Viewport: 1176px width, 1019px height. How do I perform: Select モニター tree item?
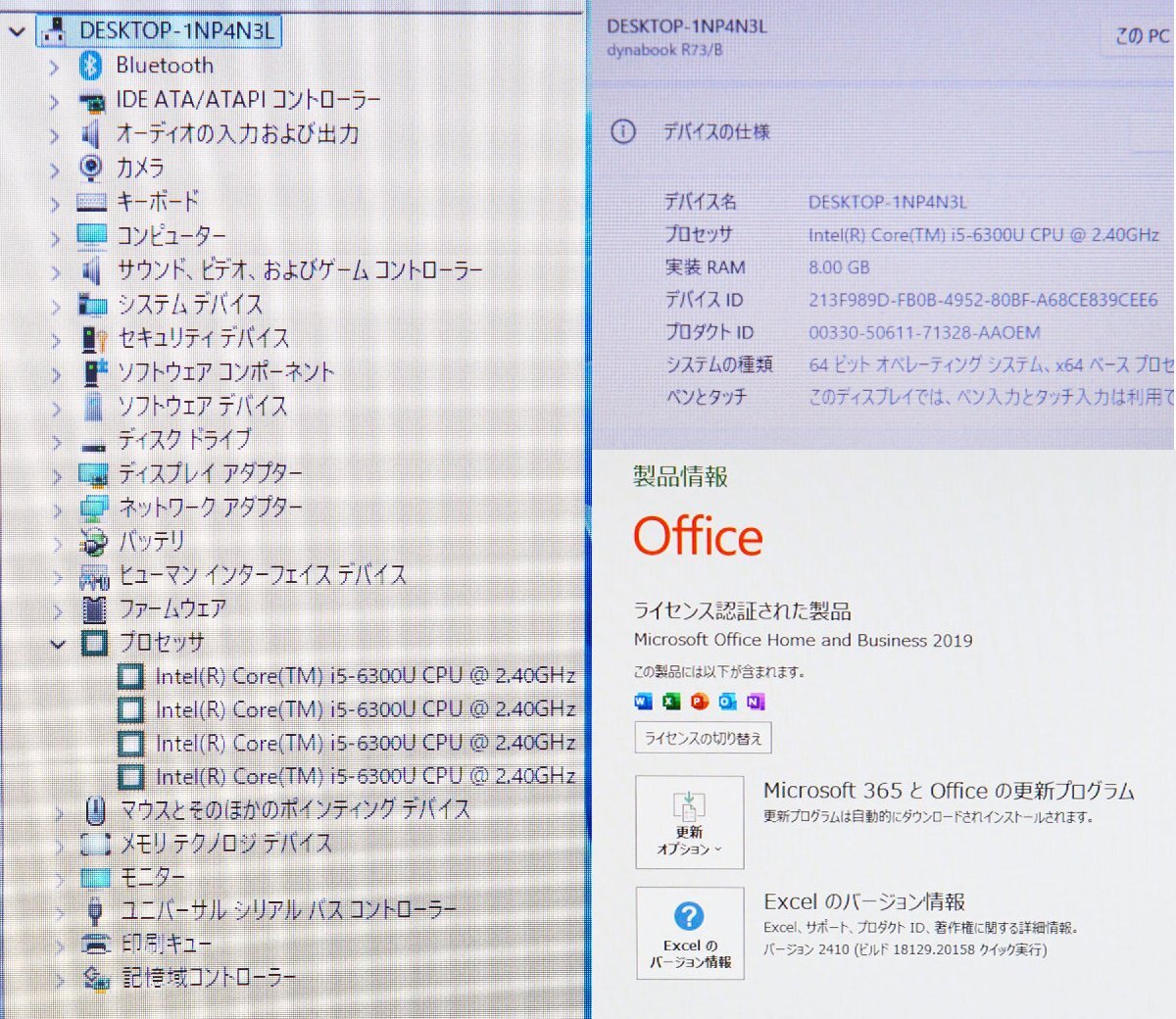[151, 877]
